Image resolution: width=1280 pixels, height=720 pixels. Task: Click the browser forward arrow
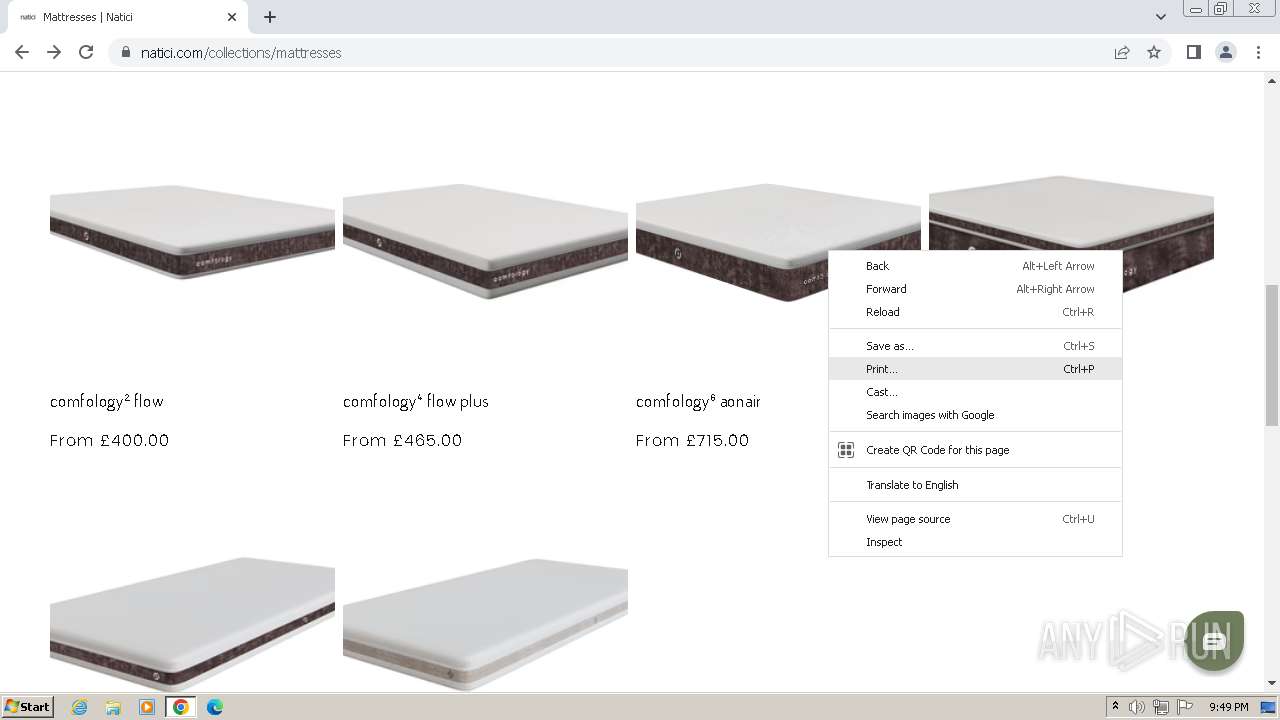54,52
